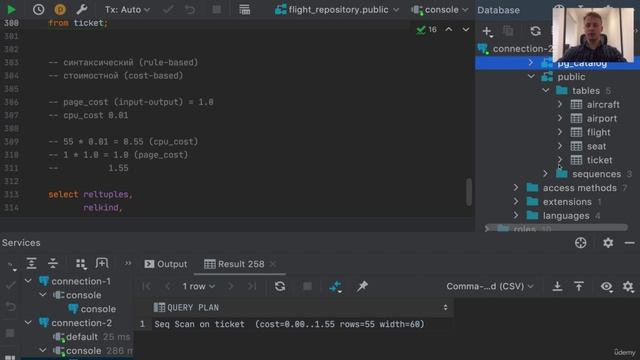Jump to previous highlighted problem arrow

pyautogui.click(x=449, y=29)
